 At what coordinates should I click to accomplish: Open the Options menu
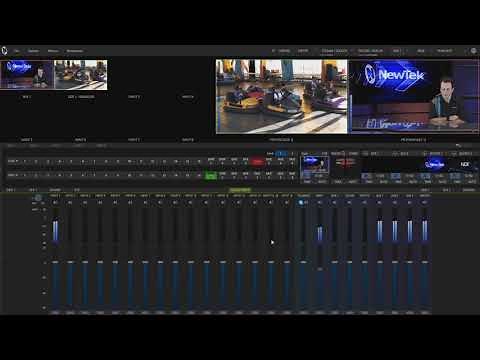tap(33, 51)
